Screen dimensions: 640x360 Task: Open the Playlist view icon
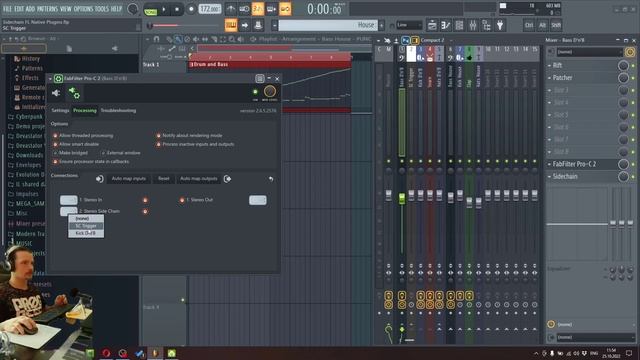tap(432, 25)
